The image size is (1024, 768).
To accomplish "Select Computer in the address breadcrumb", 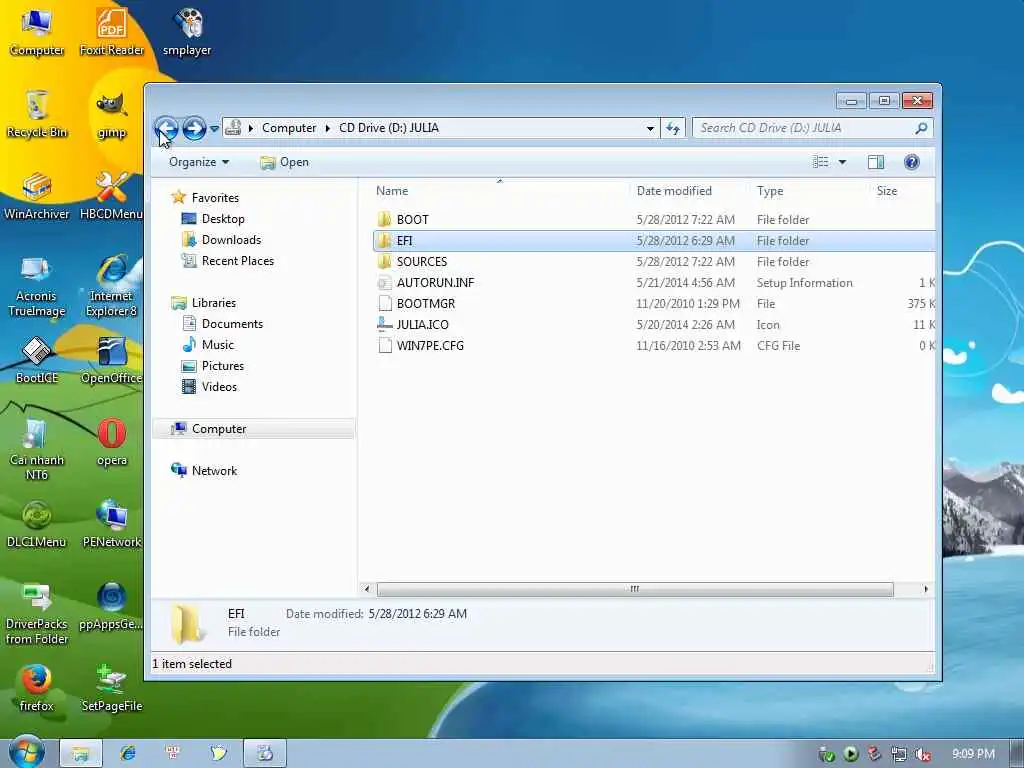I will point(289,128).
